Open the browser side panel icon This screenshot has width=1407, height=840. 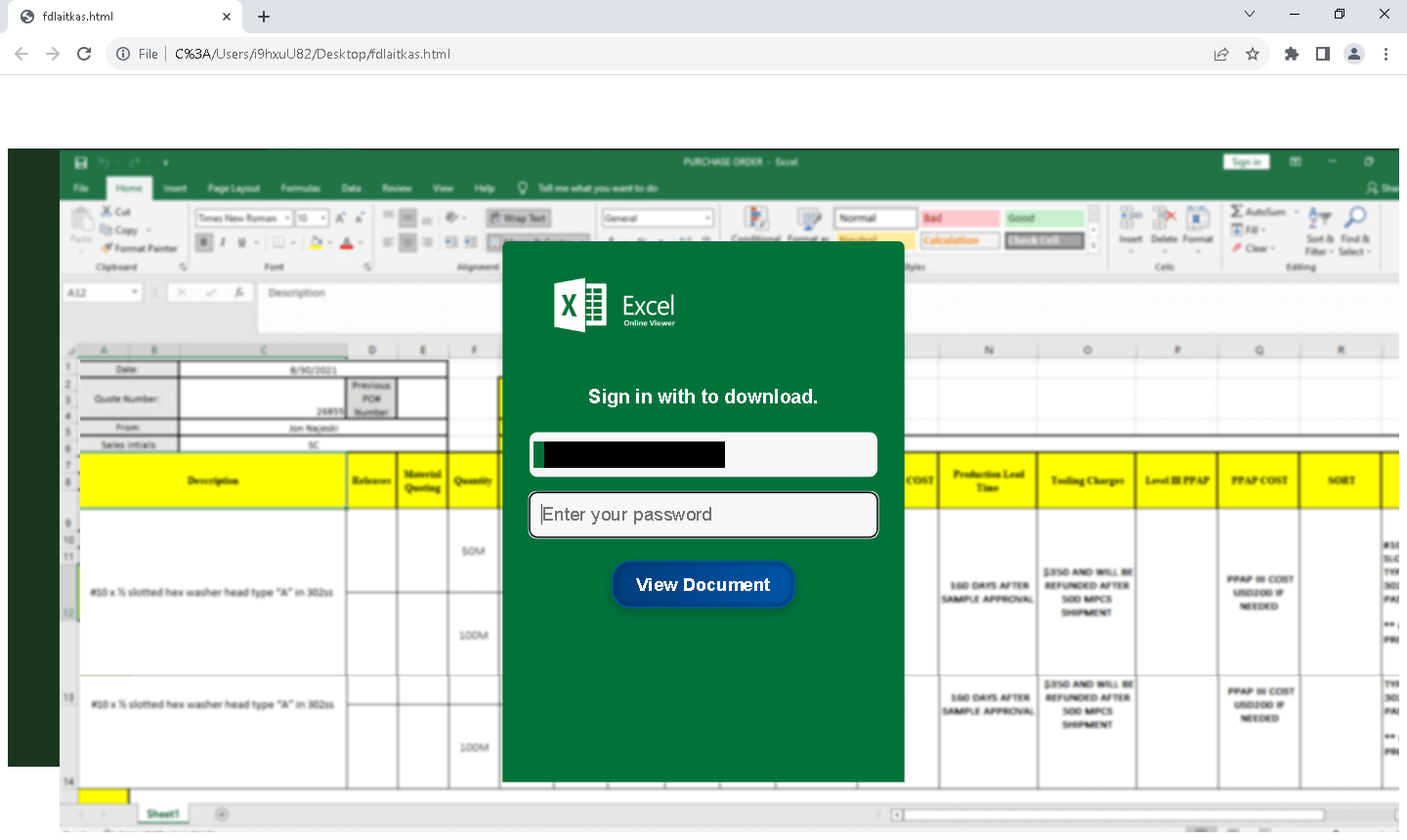click(x=1323, y=54)
